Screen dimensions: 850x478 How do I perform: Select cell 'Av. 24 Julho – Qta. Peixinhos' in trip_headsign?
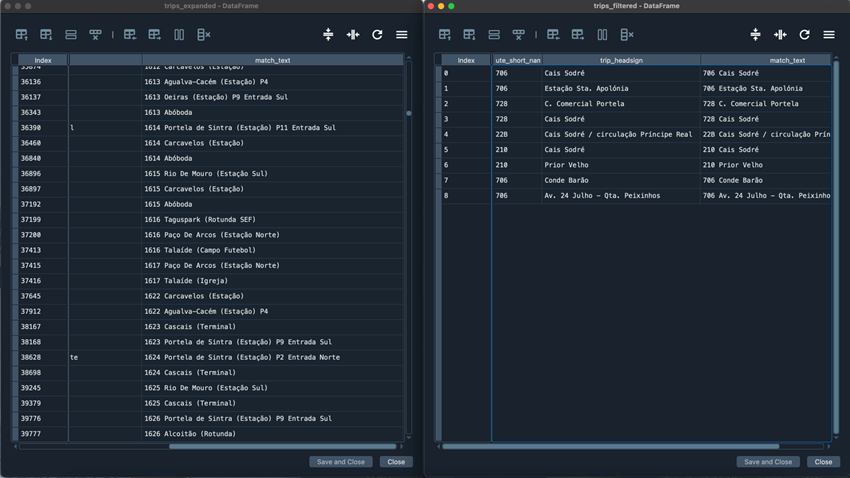point(621,196)
